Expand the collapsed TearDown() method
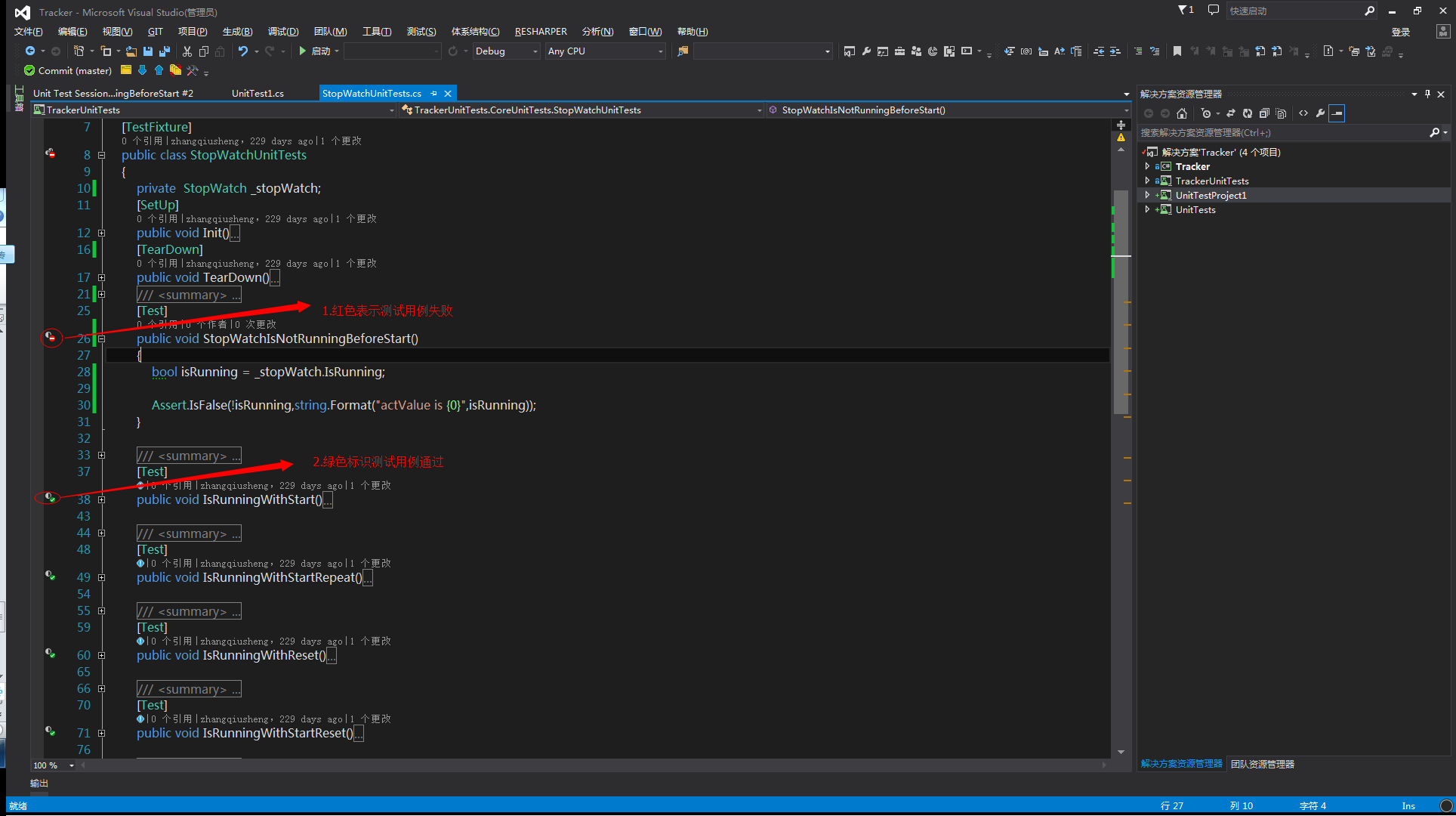The height and width of the screenshot is (816, 1456). coord(101,277)
